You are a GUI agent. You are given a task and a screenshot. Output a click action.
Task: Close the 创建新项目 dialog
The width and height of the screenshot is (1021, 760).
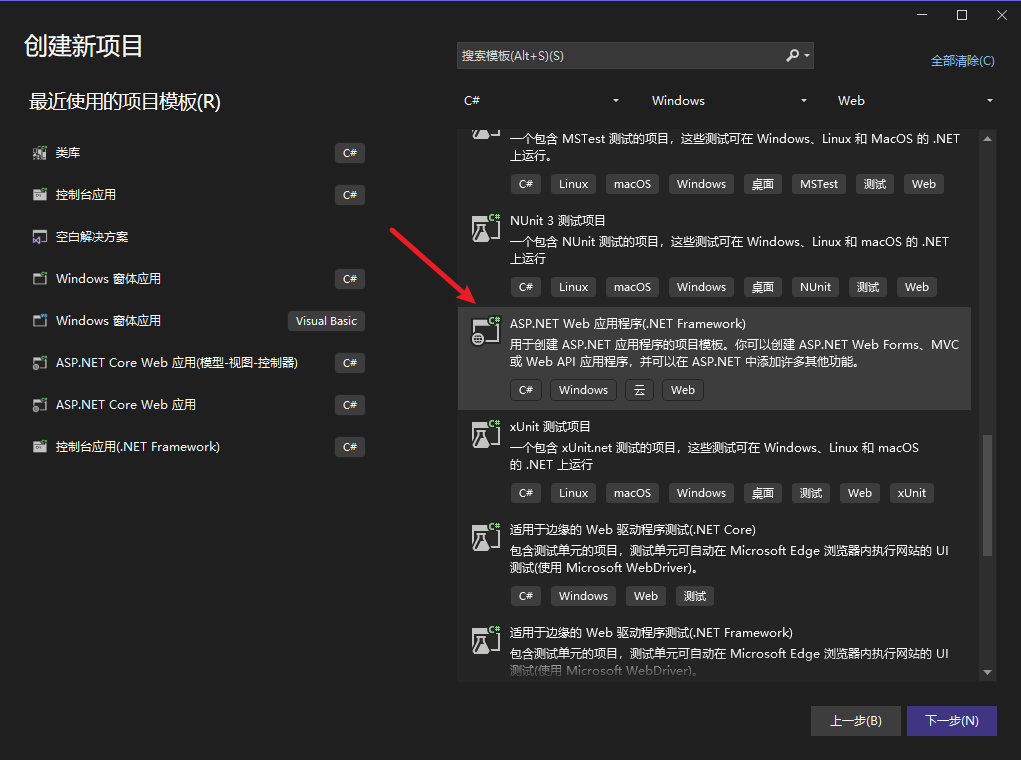pyautogui.click(x=1001, y=15)
